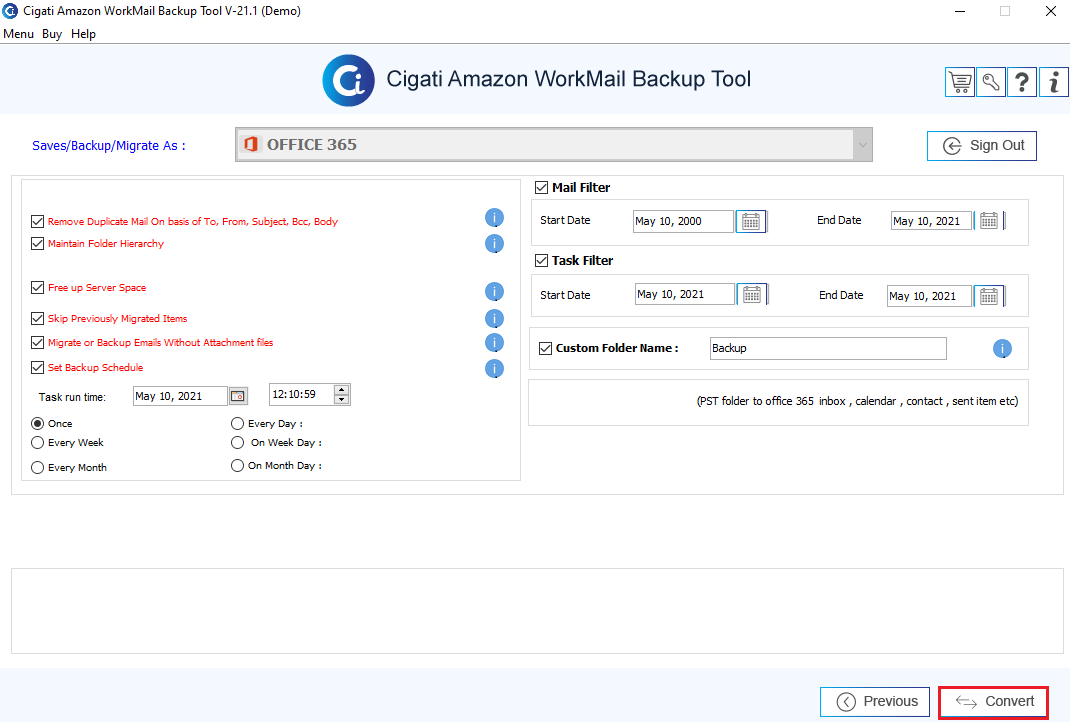Open Task run time calendar picker

(x=237, y=396)
